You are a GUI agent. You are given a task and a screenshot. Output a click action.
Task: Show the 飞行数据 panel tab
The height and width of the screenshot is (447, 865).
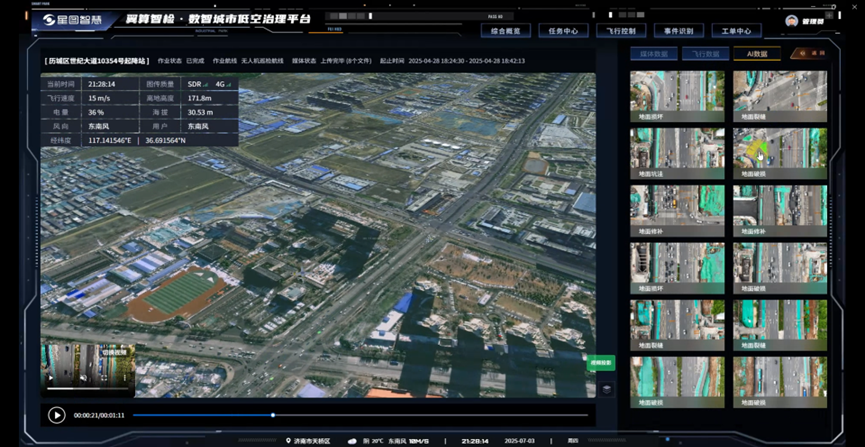point(706,54)
